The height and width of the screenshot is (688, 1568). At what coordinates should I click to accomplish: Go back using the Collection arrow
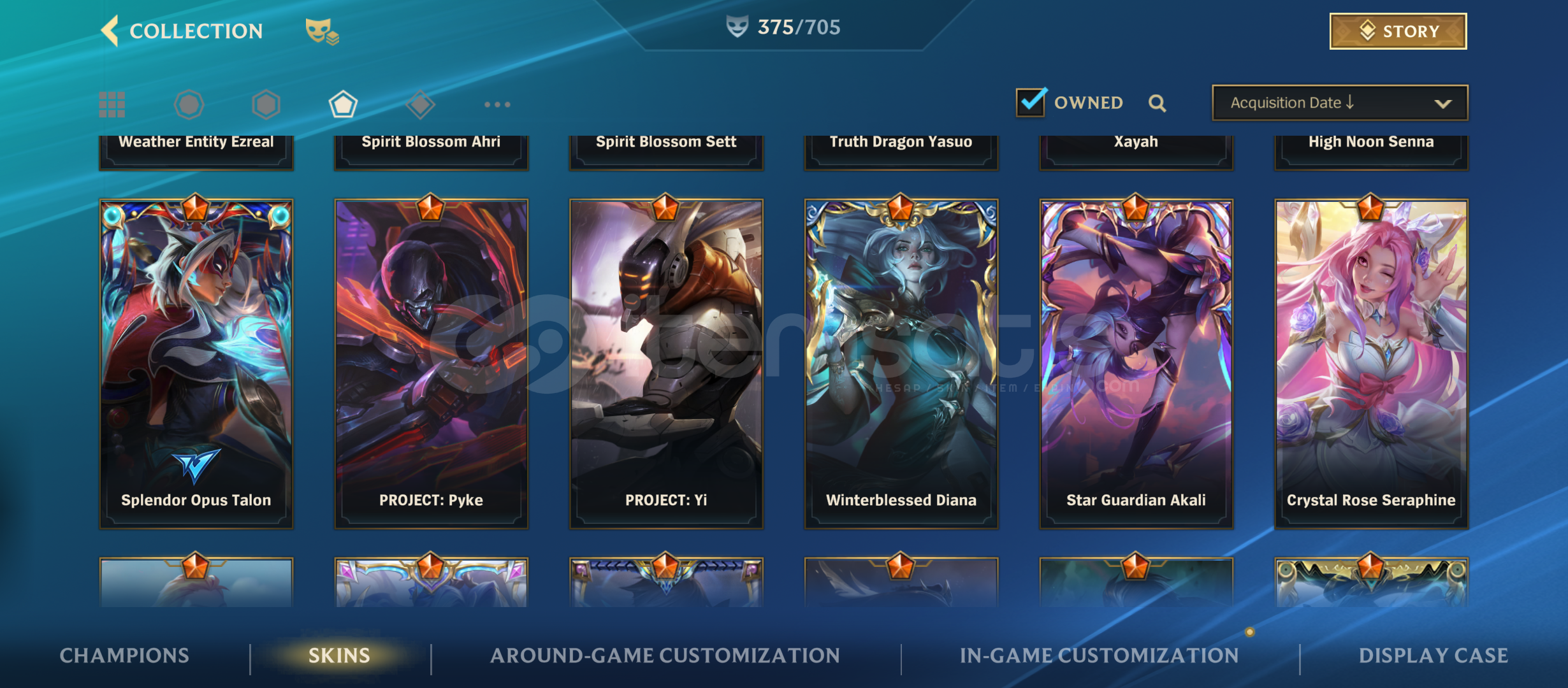[x=110, y=31]
